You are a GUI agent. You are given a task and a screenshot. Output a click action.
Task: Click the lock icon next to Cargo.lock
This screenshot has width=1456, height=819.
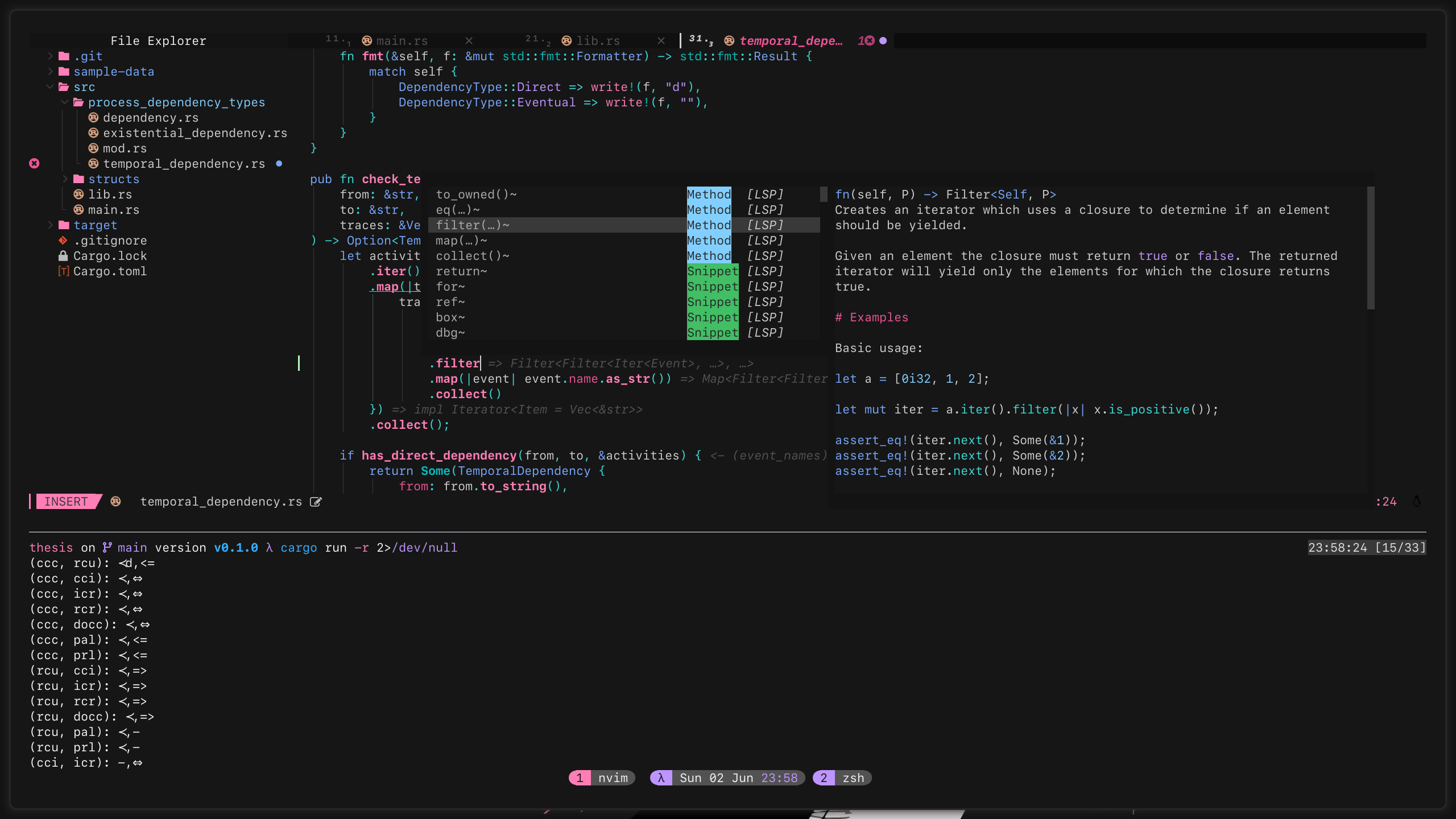pos(63,256)
